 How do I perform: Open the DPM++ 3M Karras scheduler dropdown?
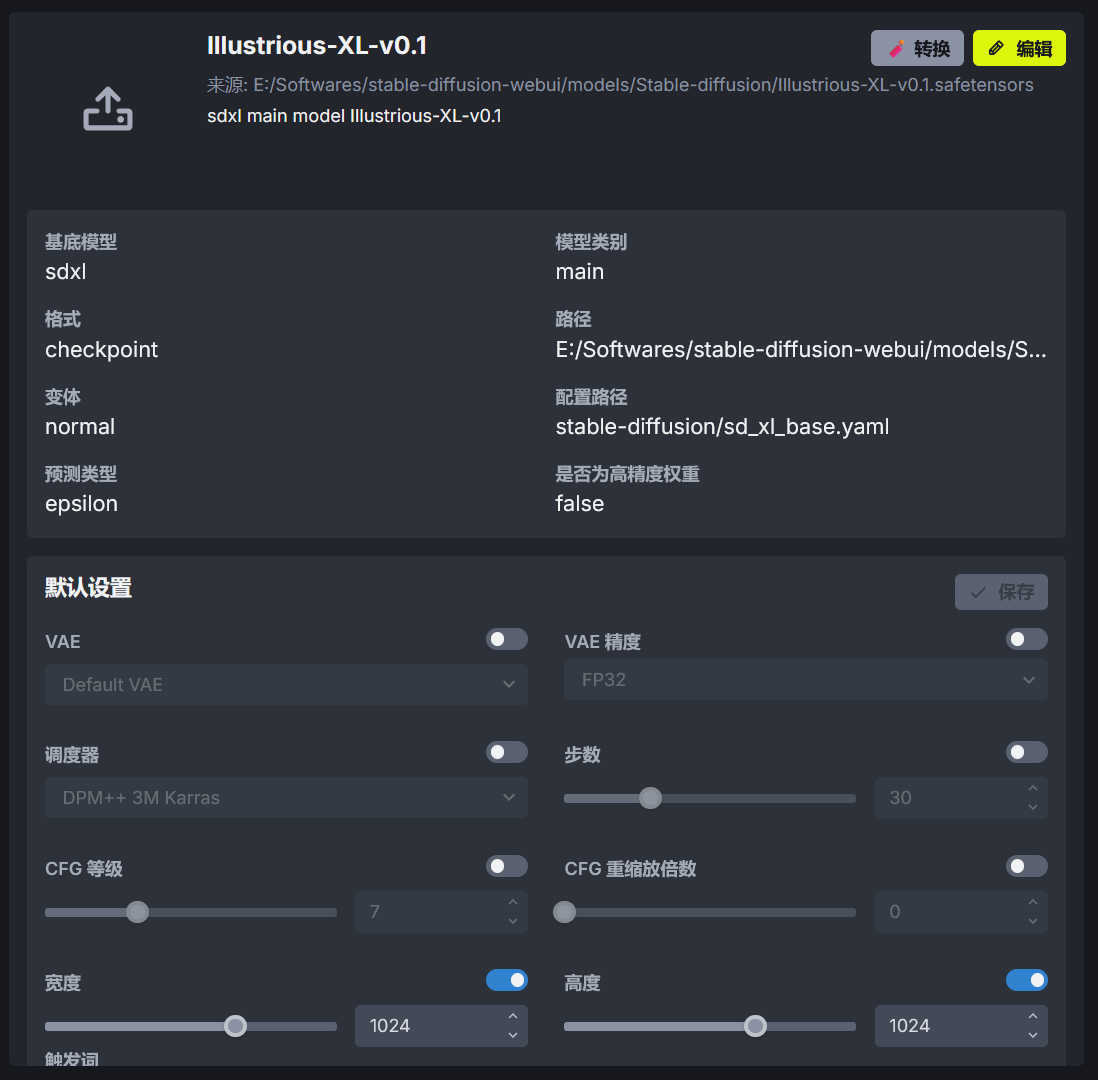click(286, 798)
